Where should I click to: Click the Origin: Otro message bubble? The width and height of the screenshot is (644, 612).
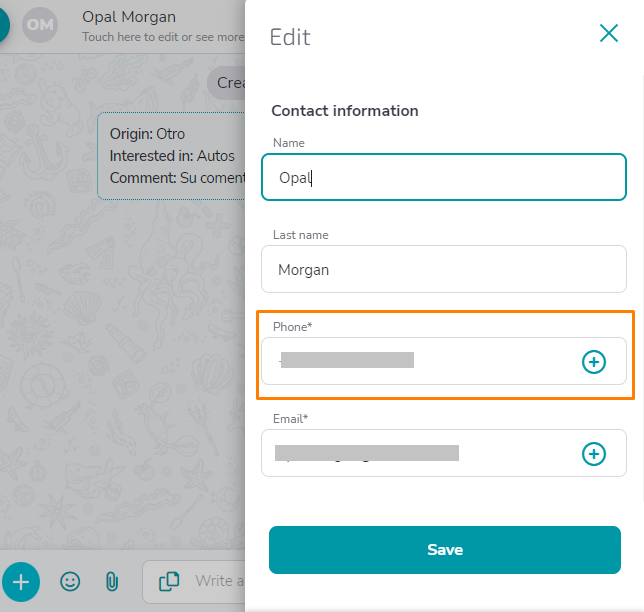point(171,156)
